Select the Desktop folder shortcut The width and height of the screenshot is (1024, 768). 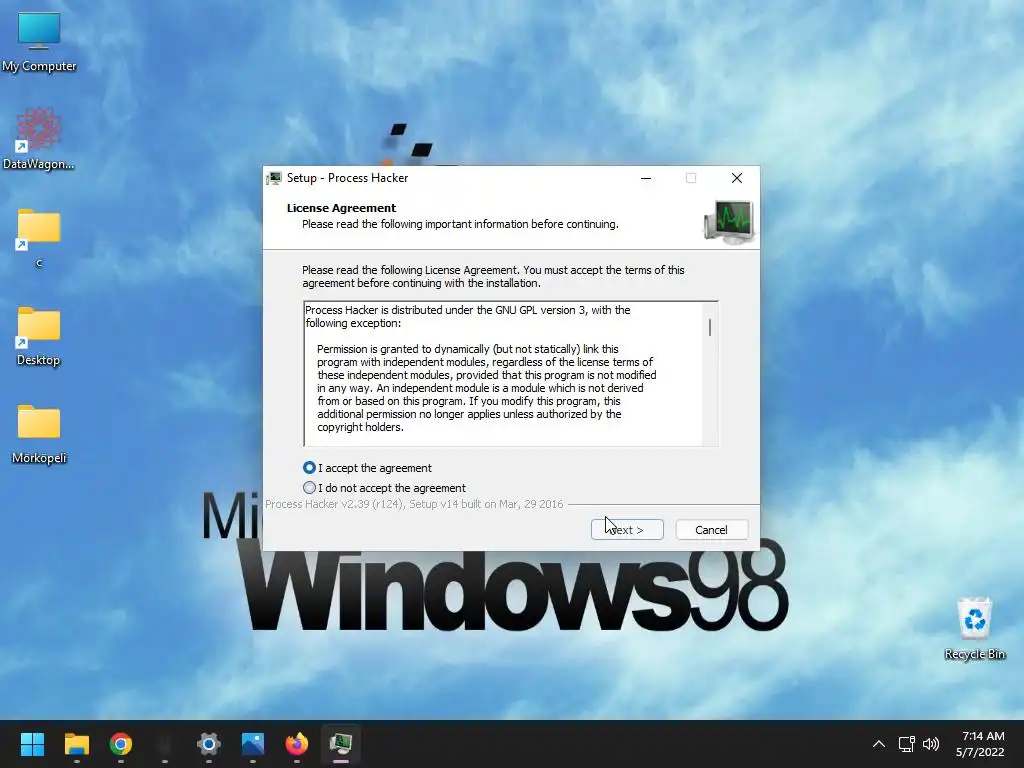pyautogui.click(x=39, y=336)
